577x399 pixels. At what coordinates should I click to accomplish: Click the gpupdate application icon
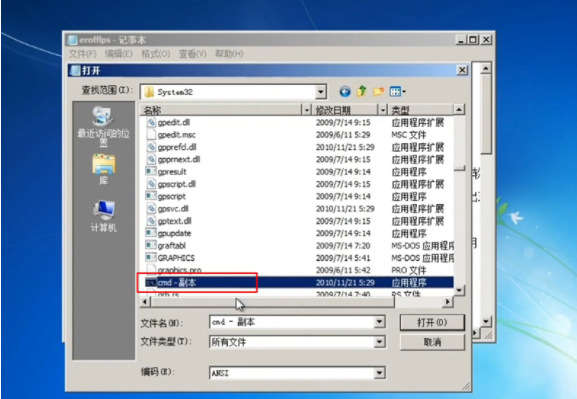(151, 233)
